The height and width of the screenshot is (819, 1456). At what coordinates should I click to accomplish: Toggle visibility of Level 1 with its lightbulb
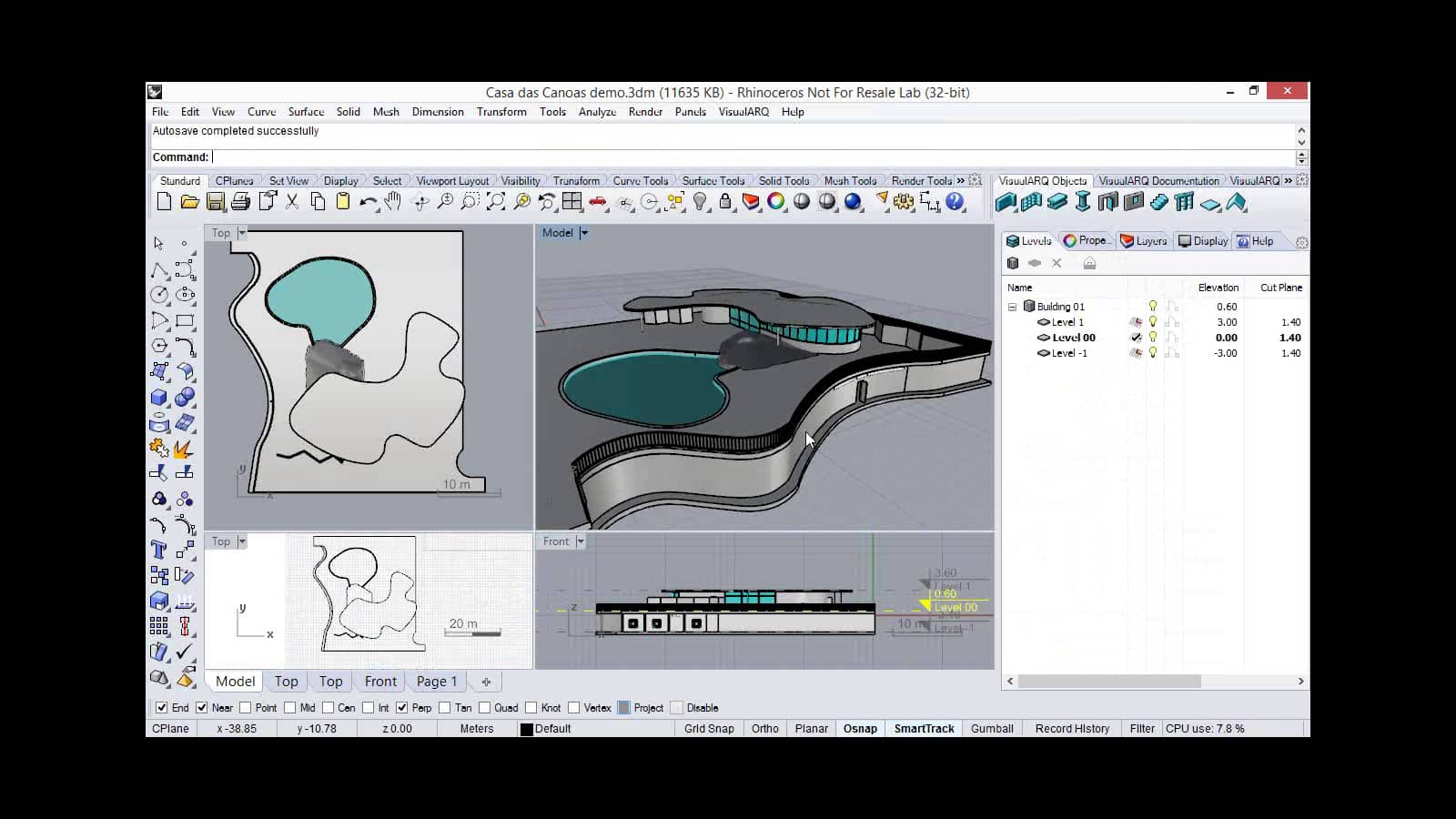1152,321
